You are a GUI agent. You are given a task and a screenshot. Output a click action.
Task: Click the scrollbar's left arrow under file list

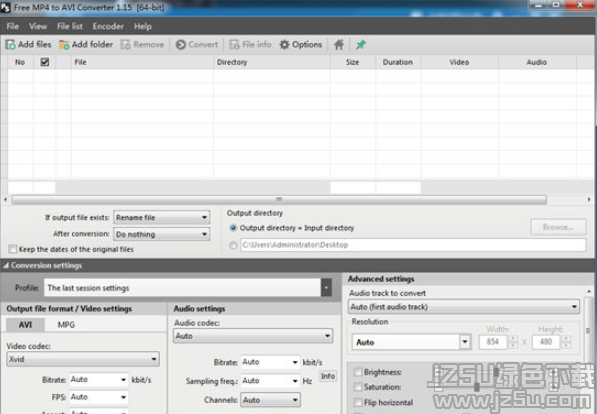point(5,199)
